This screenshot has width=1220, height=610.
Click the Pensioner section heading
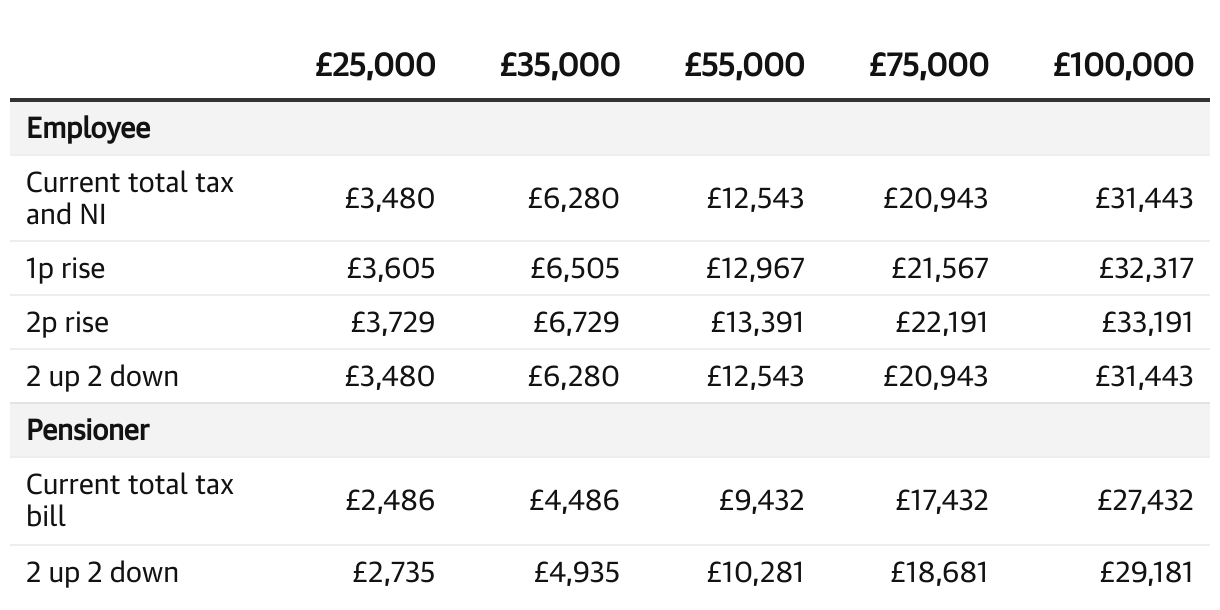coord(88,430)
